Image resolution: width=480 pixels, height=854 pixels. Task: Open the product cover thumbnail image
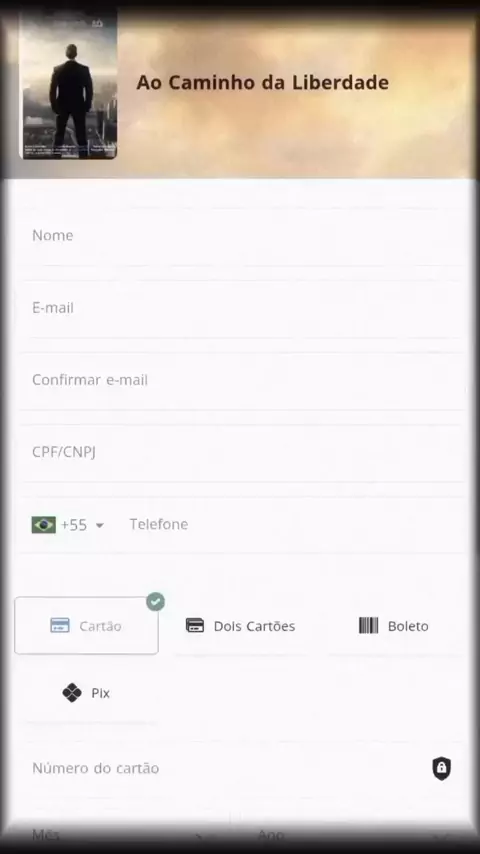pos(68,85)
